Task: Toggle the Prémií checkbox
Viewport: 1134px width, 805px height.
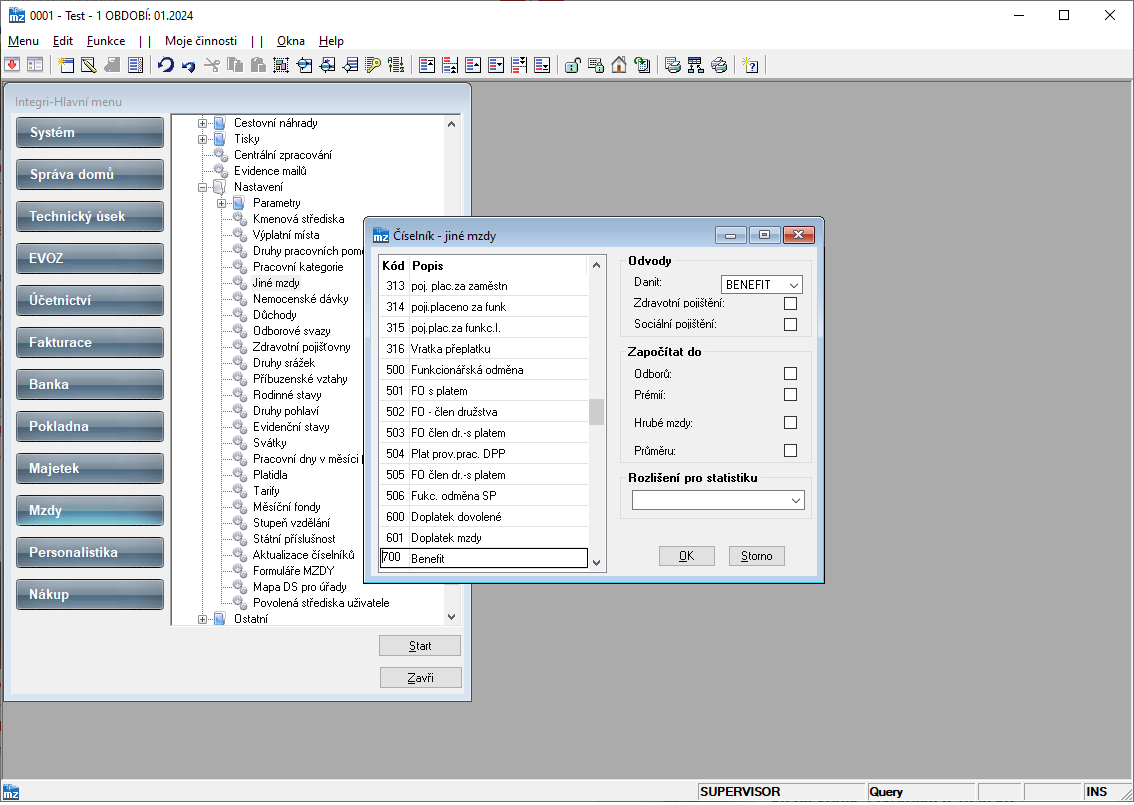Action: [x=790, y=395]
